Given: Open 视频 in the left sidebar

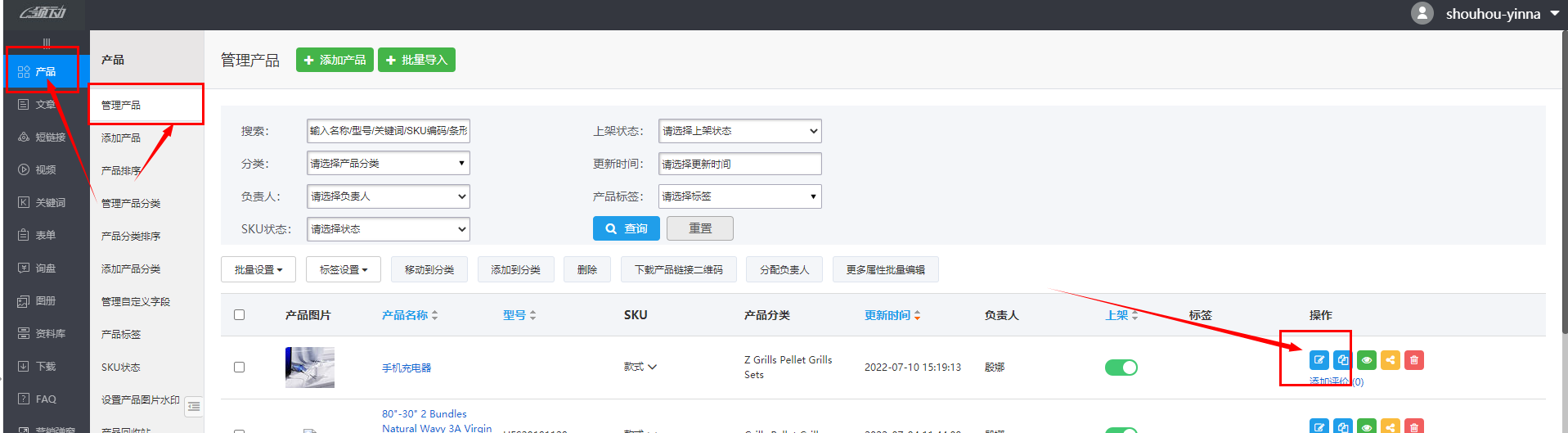Looking at the screenshot, I should [45, 170].
